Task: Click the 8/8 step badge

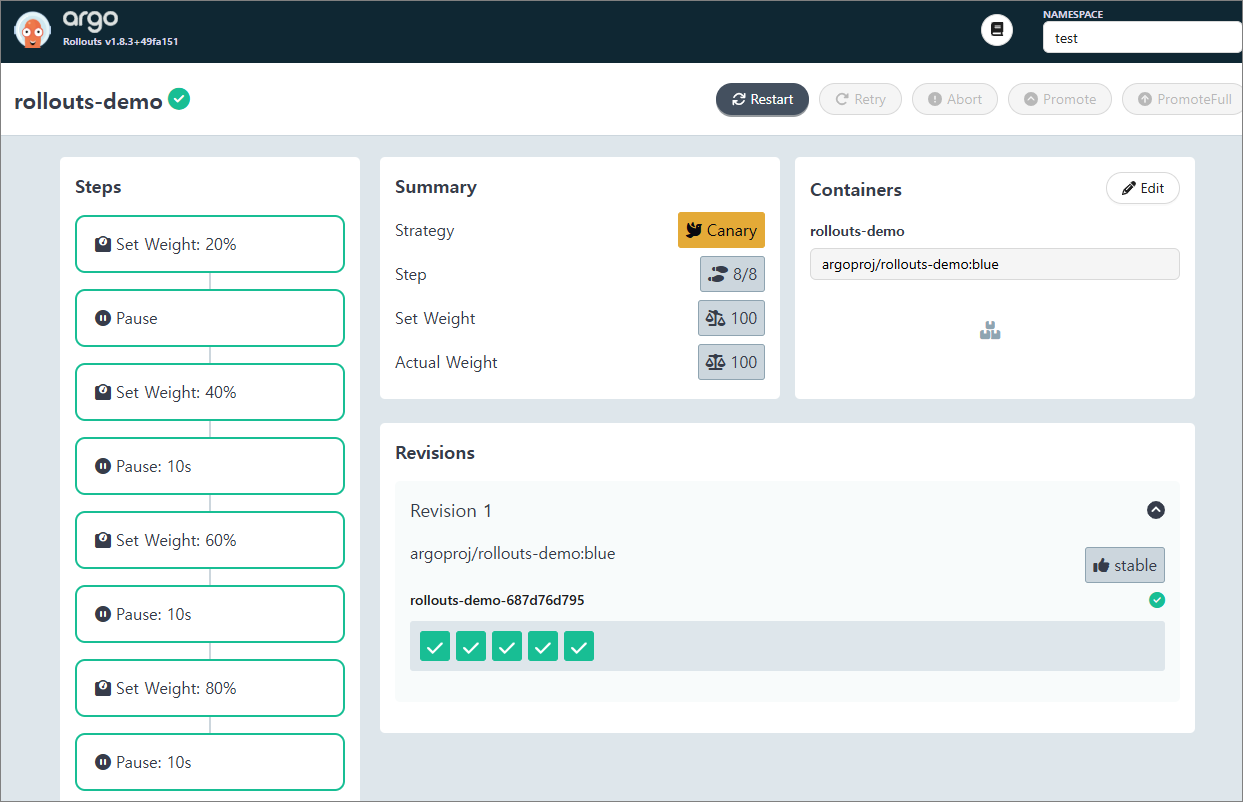Action: coord(732,274)
